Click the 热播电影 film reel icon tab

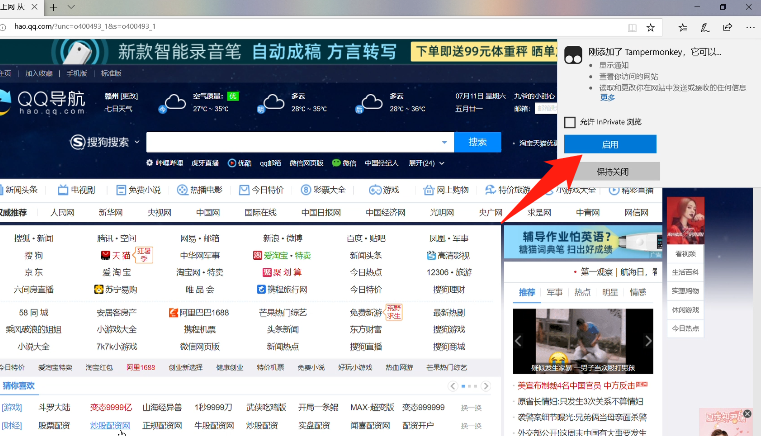pos(199,190)
